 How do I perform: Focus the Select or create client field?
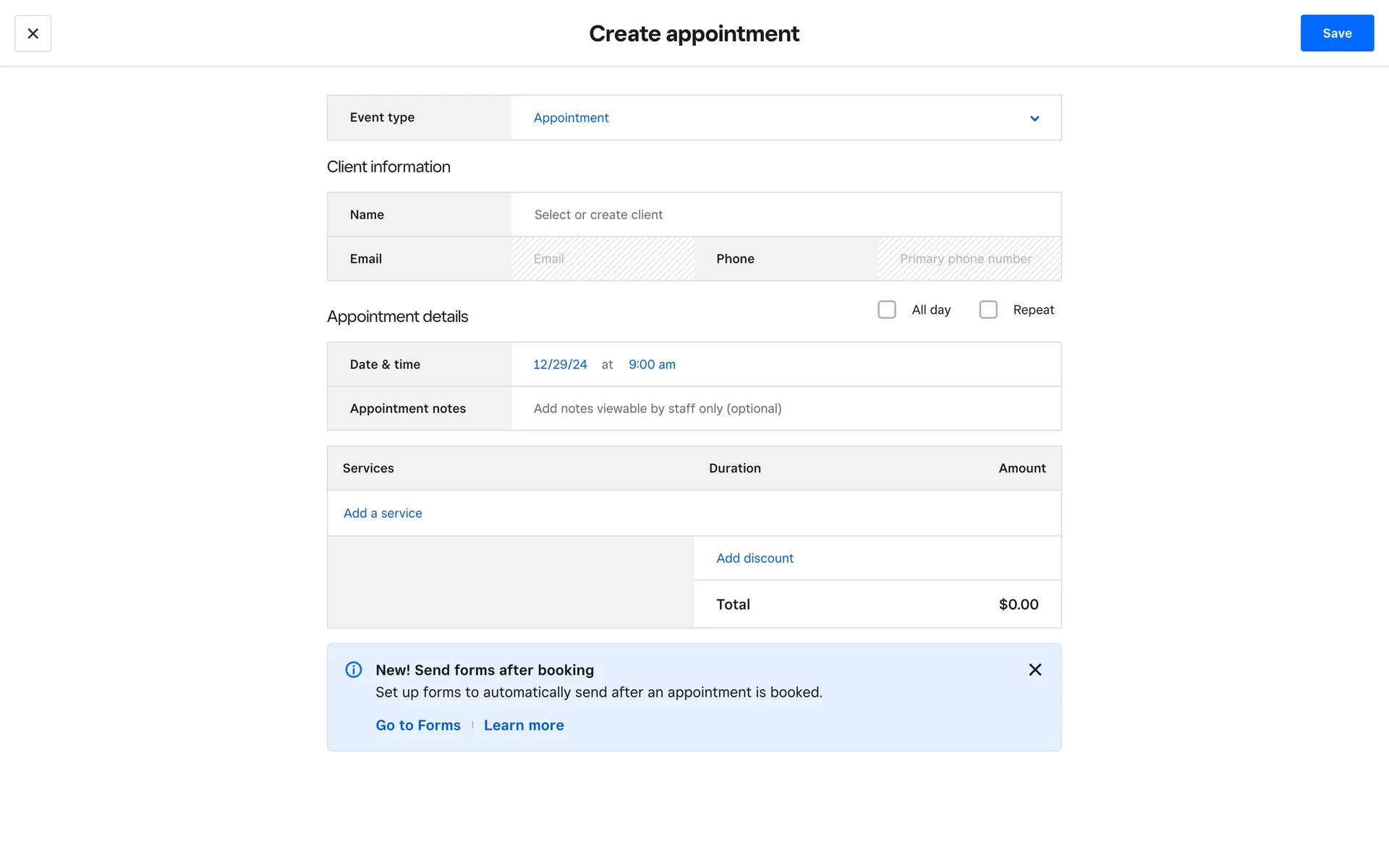[x=785, y=215]
